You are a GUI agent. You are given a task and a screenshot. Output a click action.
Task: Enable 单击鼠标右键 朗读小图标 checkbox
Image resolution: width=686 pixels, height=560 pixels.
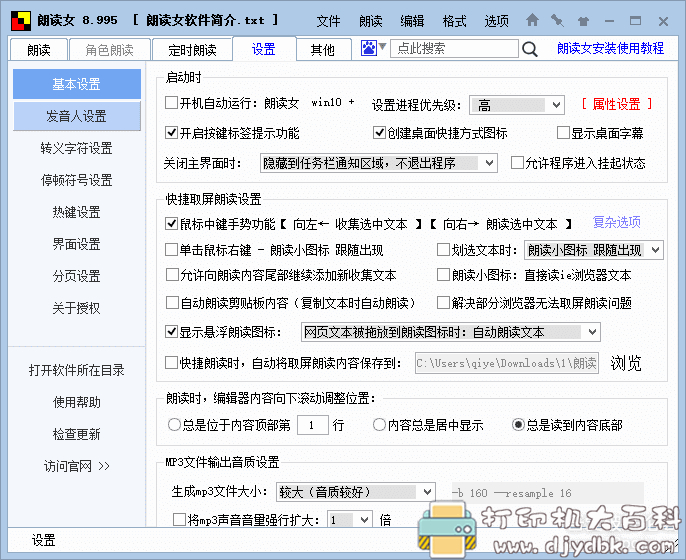(x=171, y=250)
